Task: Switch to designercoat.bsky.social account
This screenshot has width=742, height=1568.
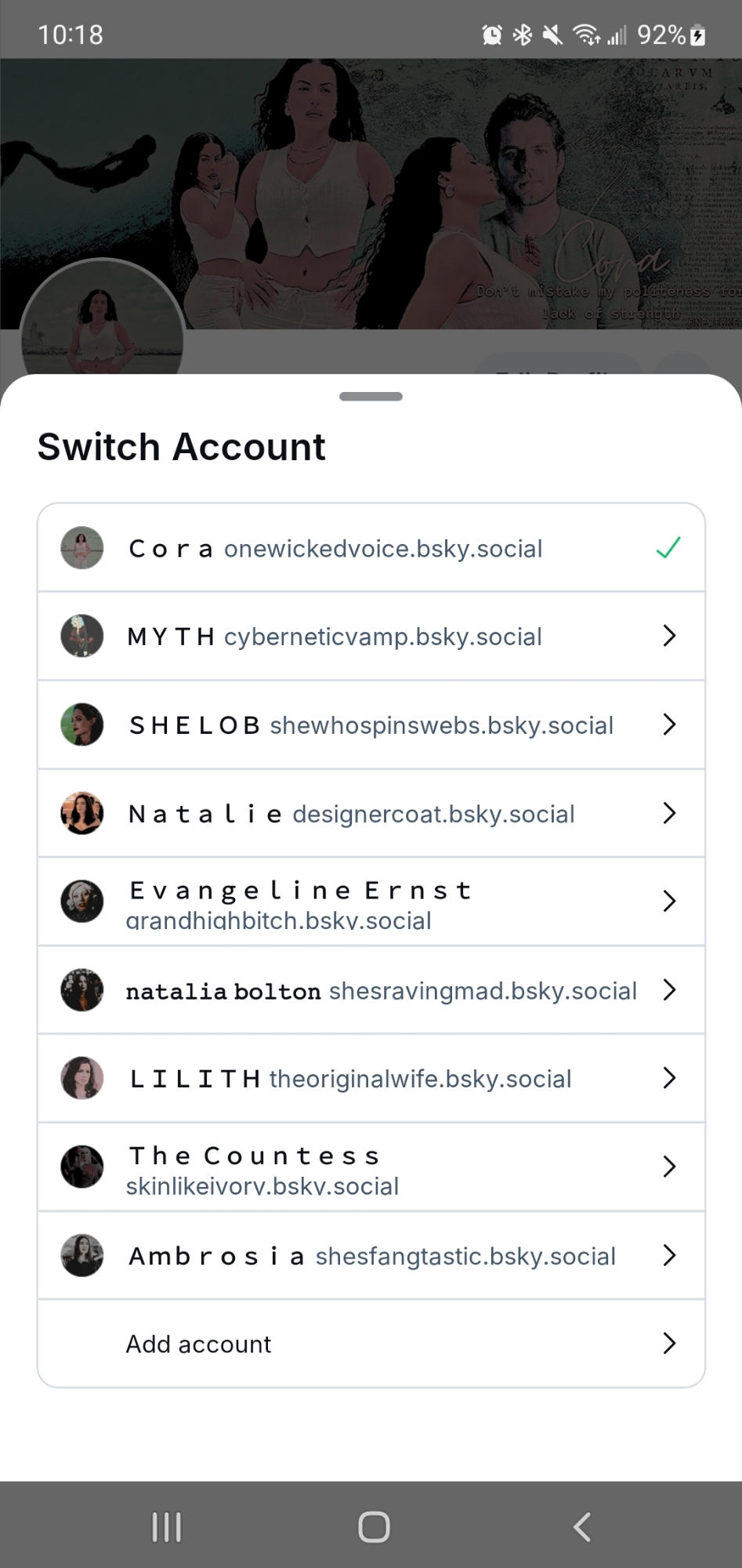Action: point(433,814)
